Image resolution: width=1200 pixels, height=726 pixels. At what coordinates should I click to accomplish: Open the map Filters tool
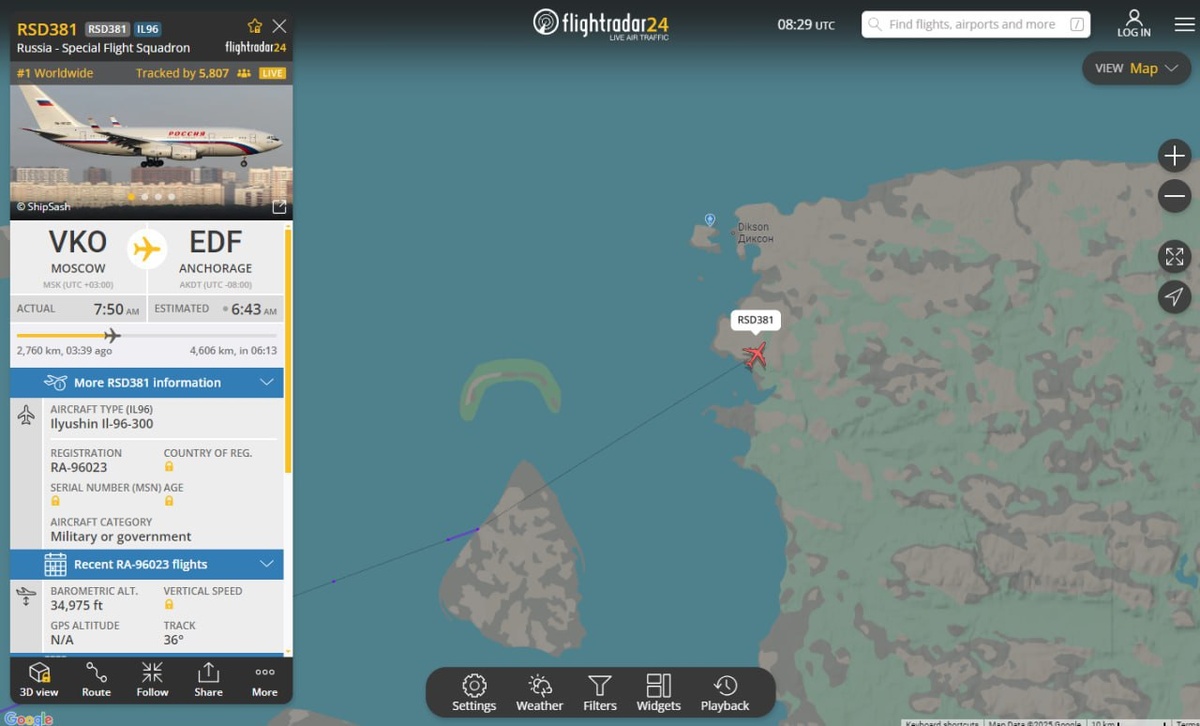click(x=600, y=692)
